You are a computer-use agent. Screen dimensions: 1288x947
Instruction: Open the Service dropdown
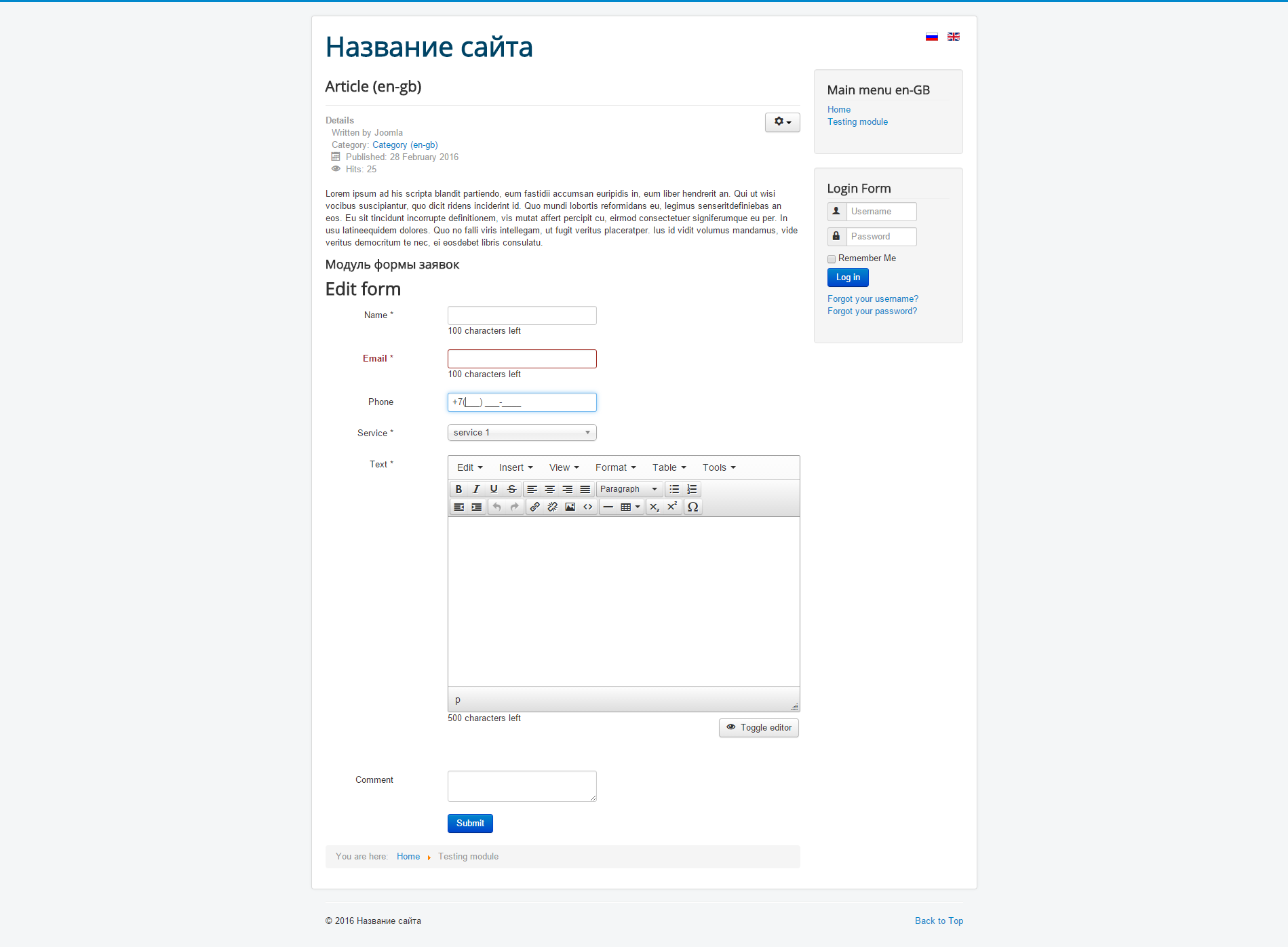coord(522,433)
